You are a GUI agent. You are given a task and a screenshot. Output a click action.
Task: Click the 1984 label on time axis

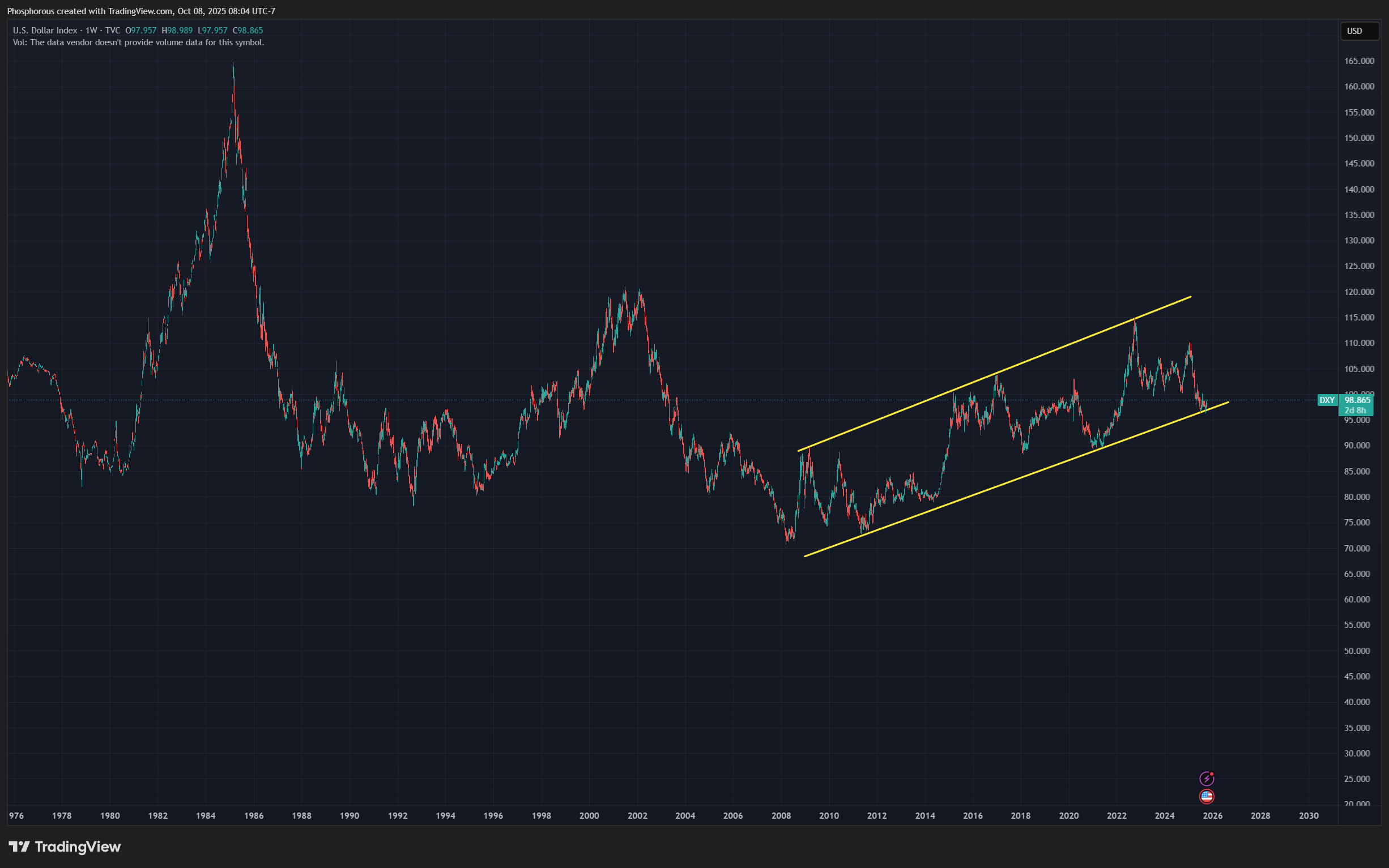[x=206, y=816]
